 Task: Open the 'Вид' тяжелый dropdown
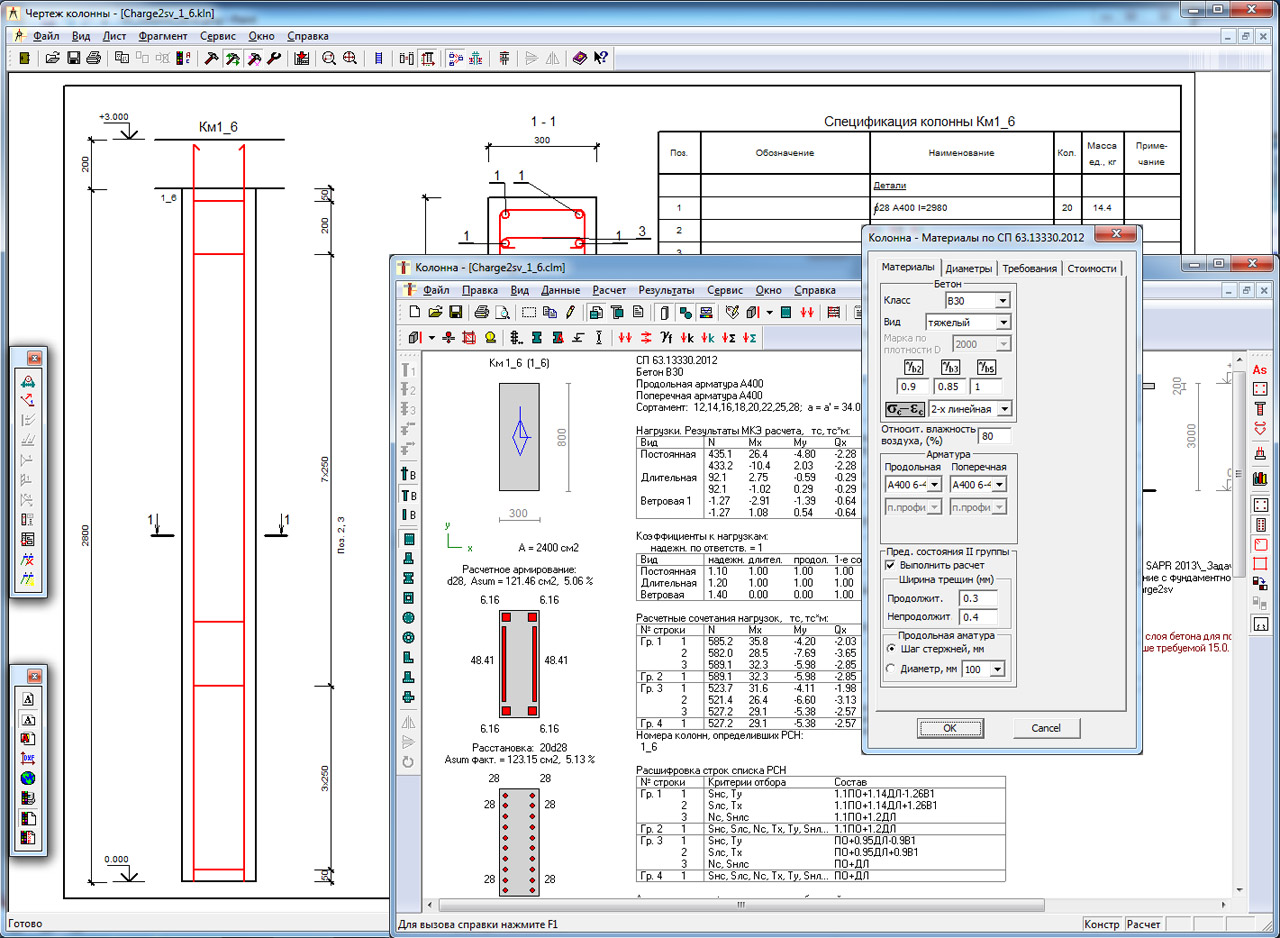pyautogui.click(x=1003, y=322)
